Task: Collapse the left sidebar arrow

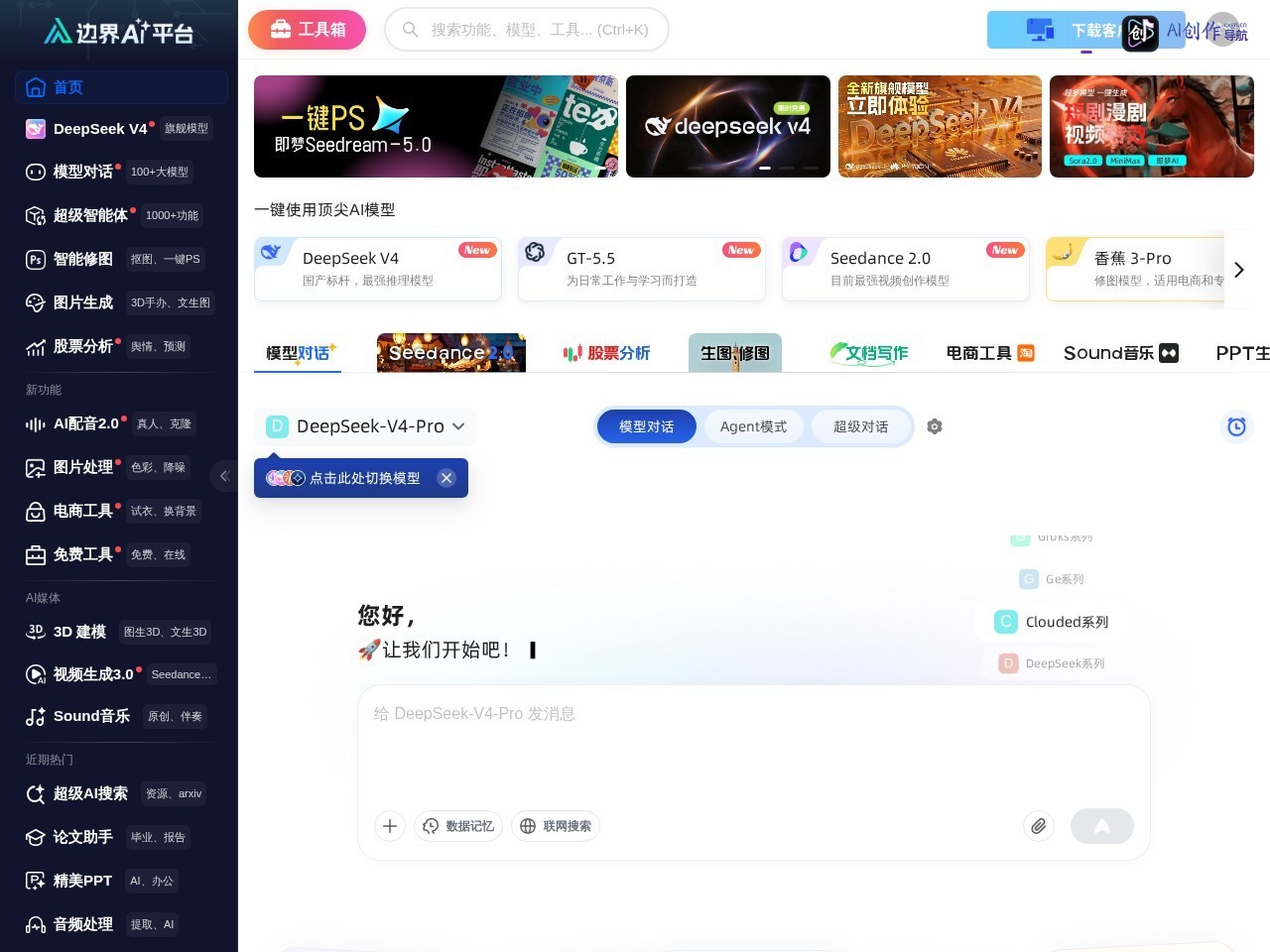Action: coord(224,476)
